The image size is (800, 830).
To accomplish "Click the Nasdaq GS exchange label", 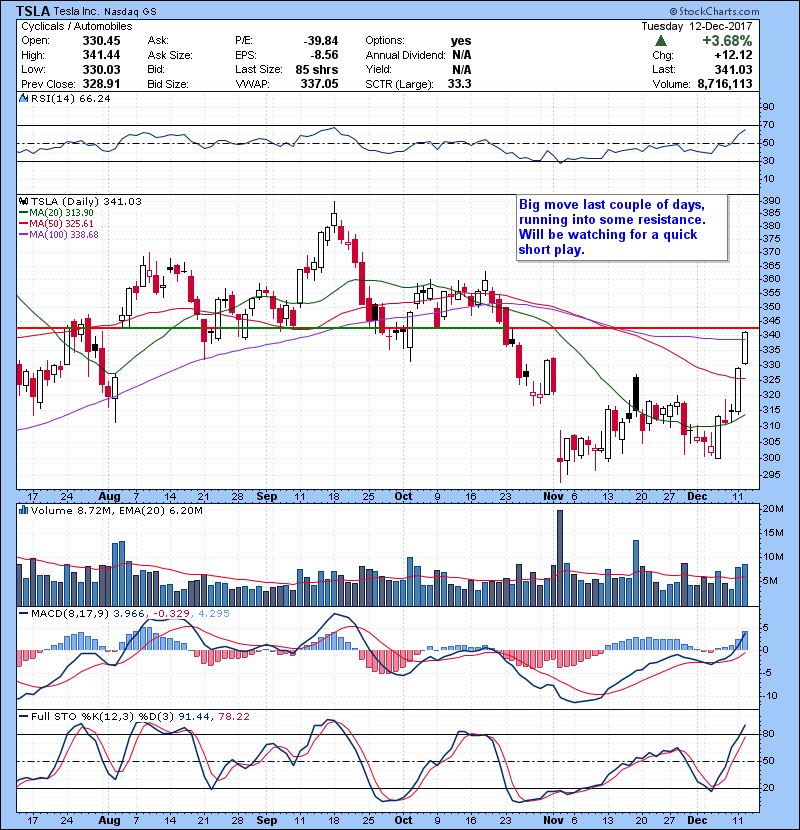I will coord(130,12).
